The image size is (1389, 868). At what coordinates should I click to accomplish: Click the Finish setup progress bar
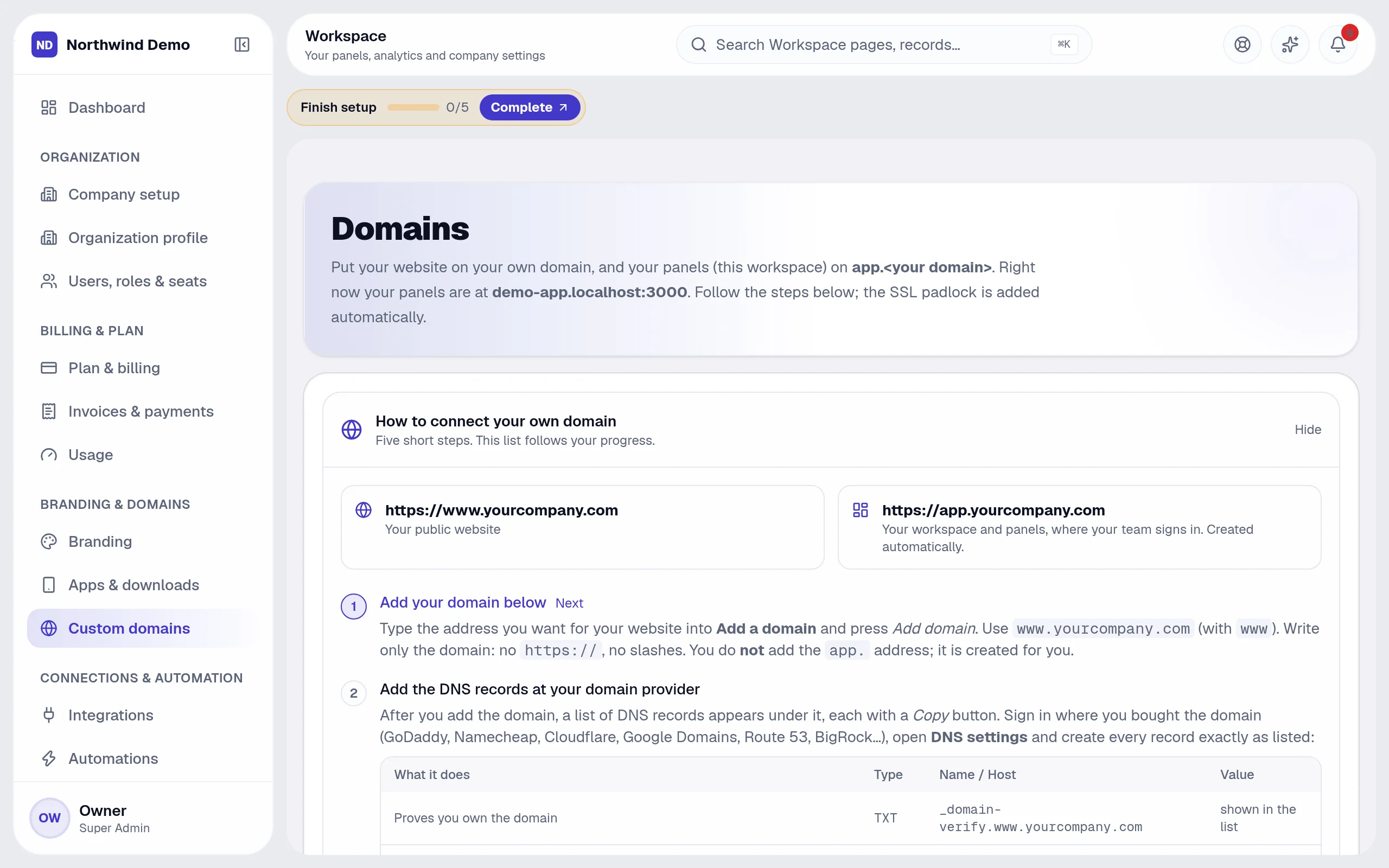coord(413,107)
